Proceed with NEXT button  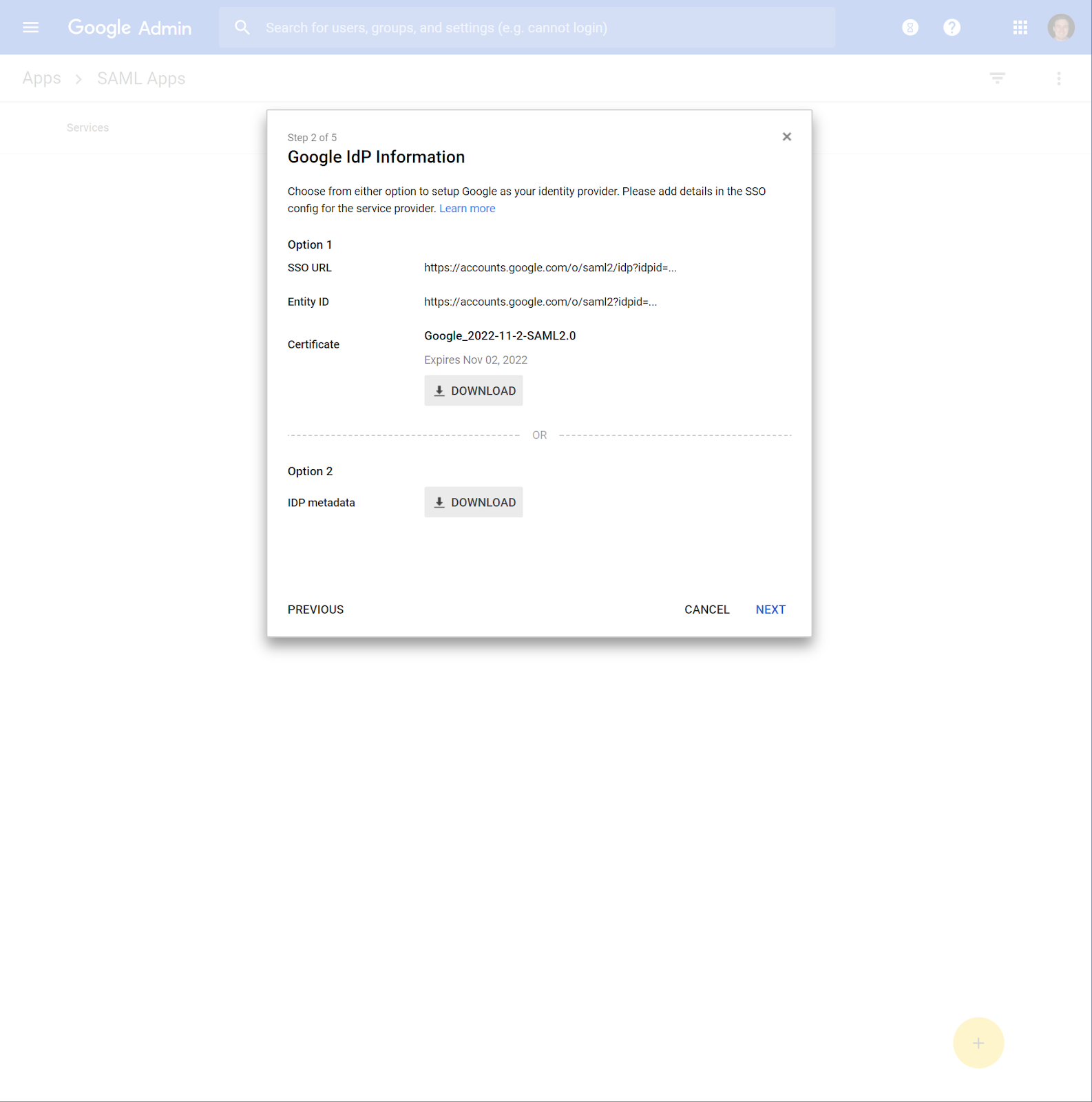coord(770,610)
